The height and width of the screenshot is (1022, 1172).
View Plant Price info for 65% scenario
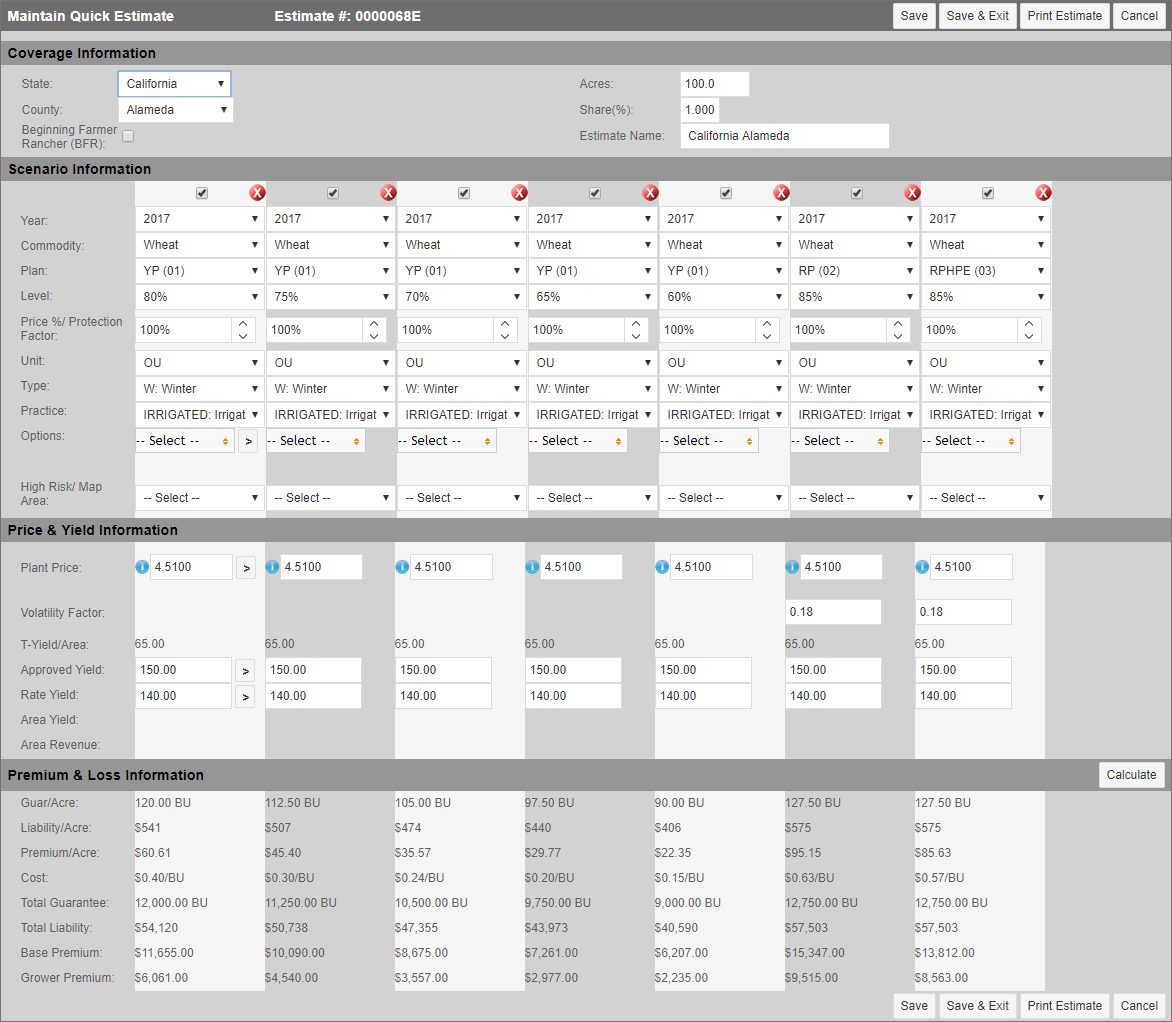coord(532,567)
